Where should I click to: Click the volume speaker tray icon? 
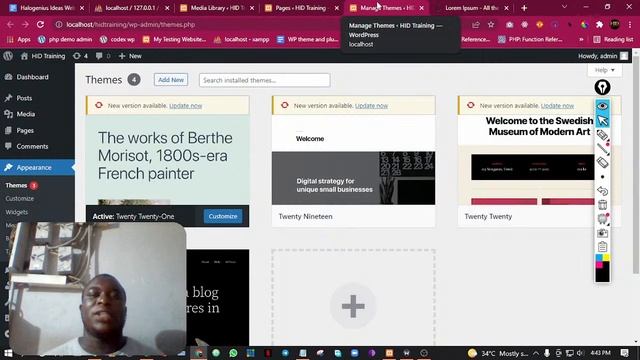click(x=580, y=353)
